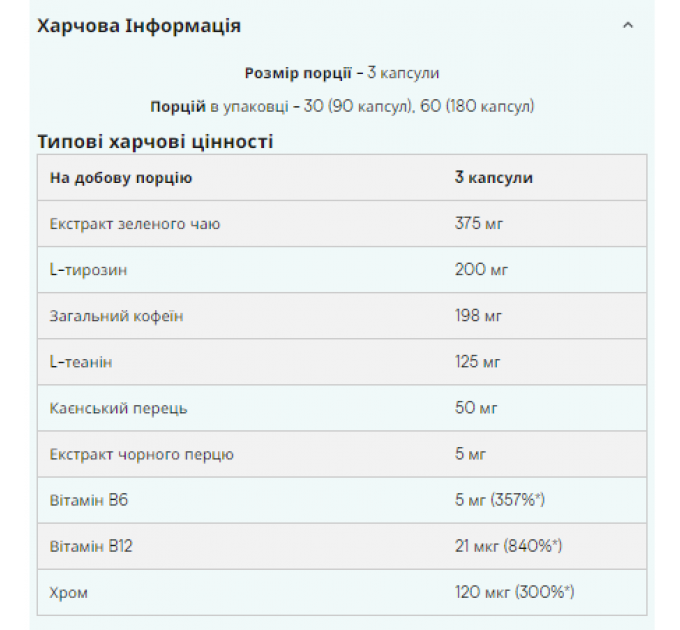Image resolution: width=680 pixels, height=630 pixels.
Task: Click the Каєнський перець row
Action: [342, 408]
